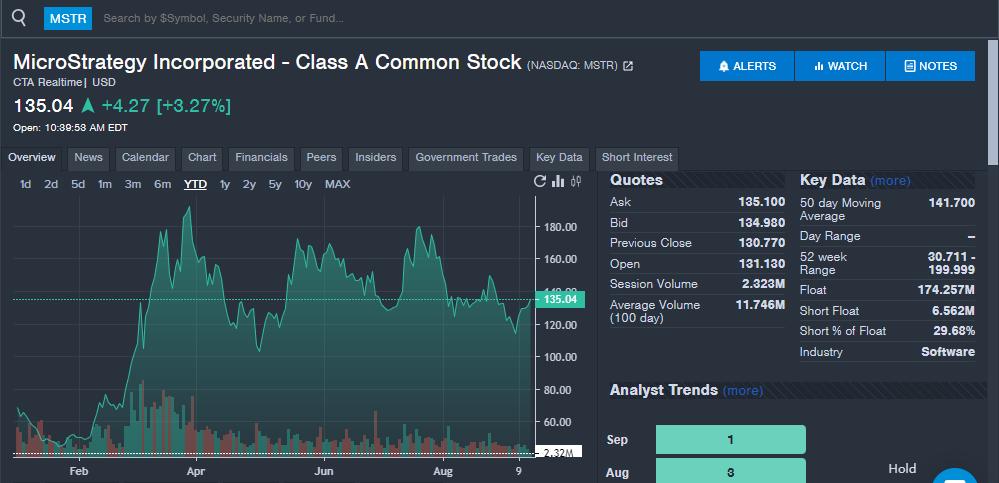Click the 50 day Moving Average value 141.700
Viewport: 999px width, 483px height.
tap(951, 203)
